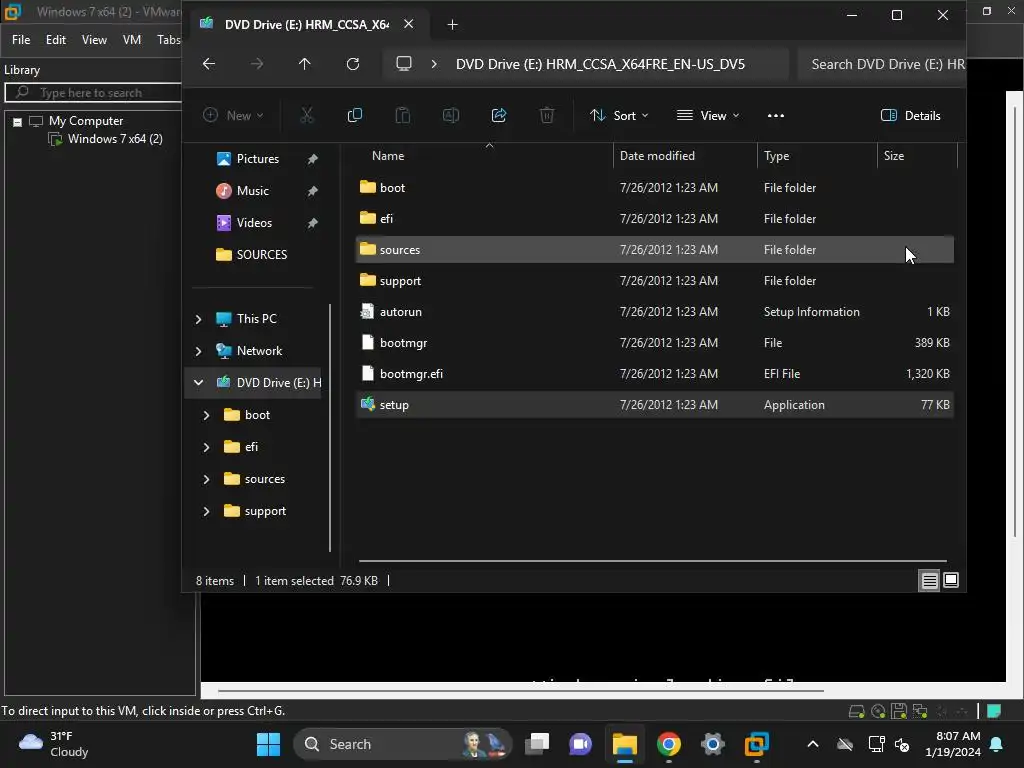Open the See more ellipsis menu
Screen dimensions: 1024x768
(x=776, y=116)
